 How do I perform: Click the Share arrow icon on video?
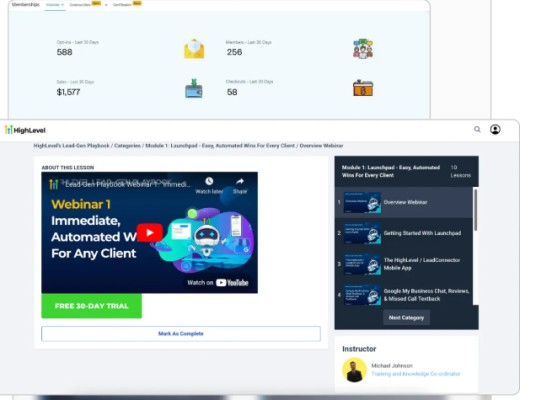pyautogui.click(x=240, y=181)
